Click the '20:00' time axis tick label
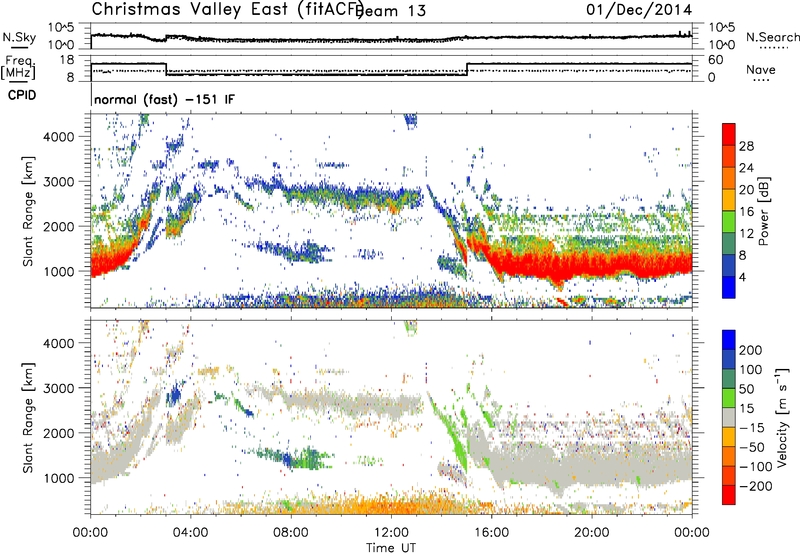 point(591,533)
